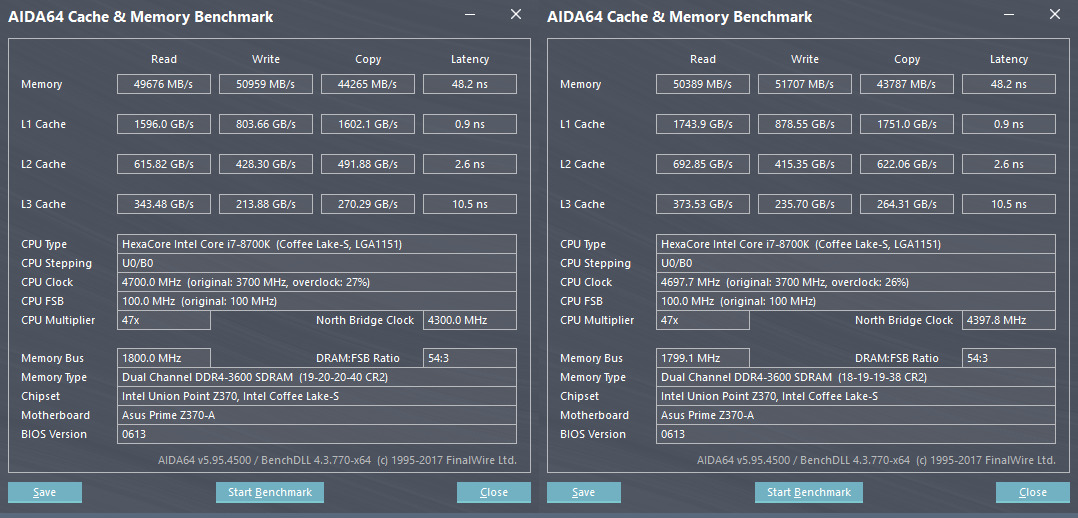Select the Memory Write value 51707 MB/s

805,84
